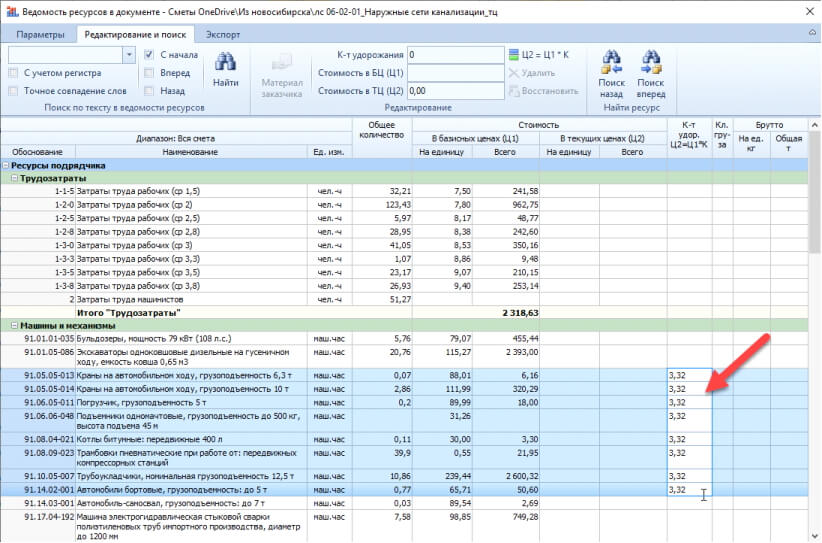Enable the Вперед checkbox

click(x=149, y=73)
